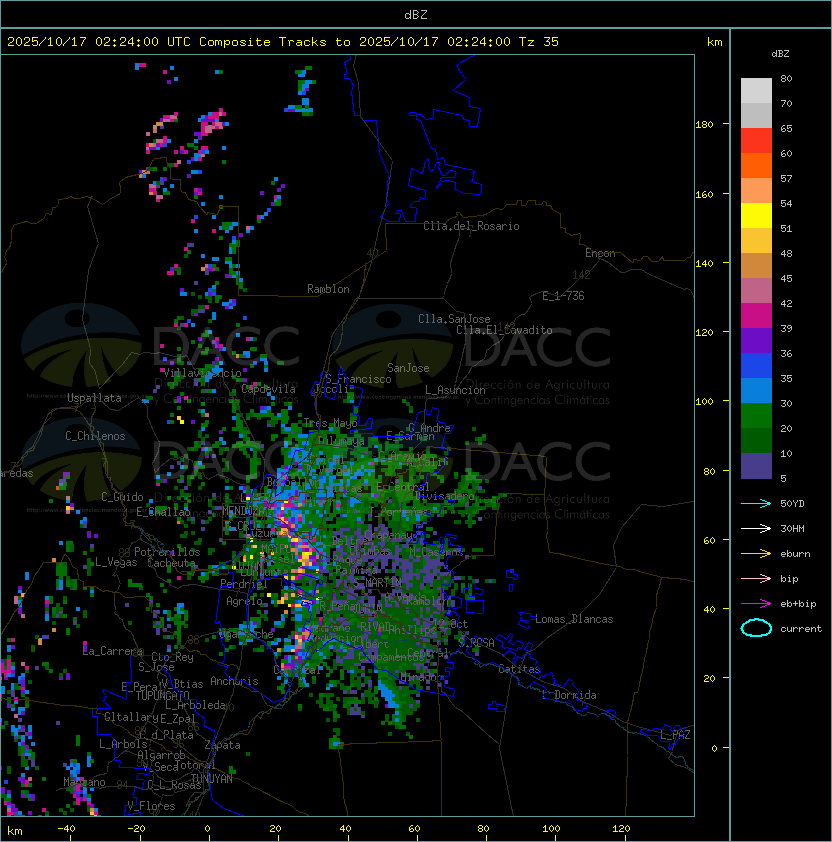Click the 'L_Arbols' map label
Viewport: 832px width, 842px height.
(123, 744)
